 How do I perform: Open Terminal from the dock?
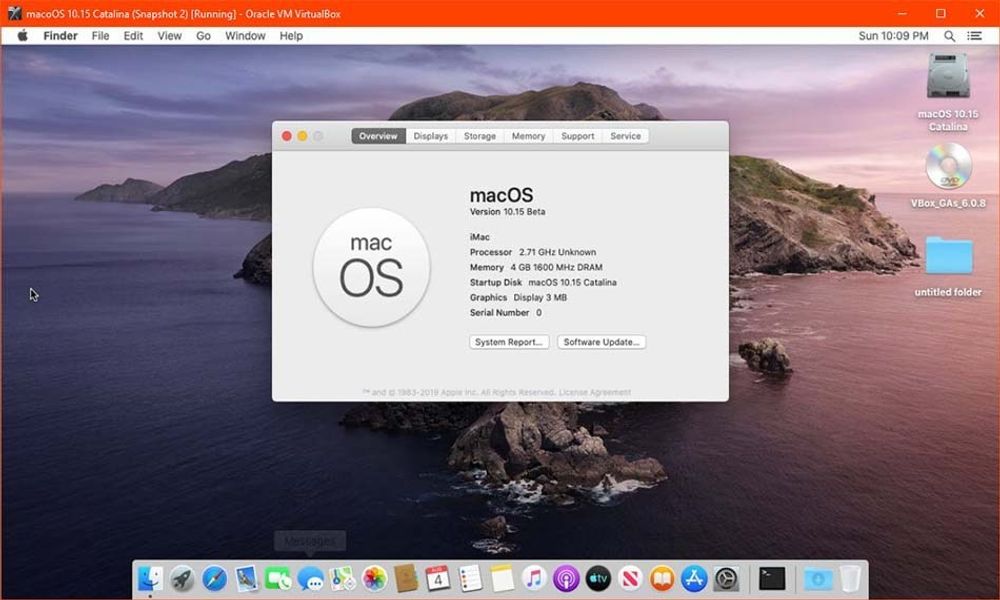(x=772, y=579)
